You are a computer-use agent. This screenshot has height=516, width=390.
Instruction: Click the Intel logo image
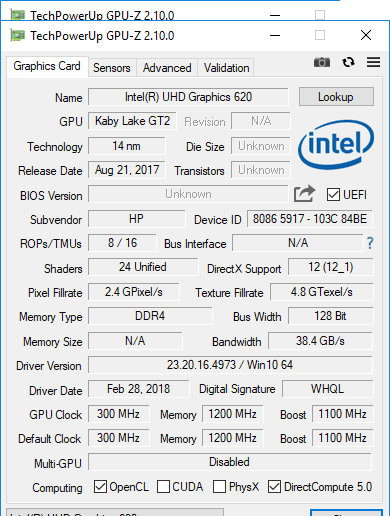(x=336, y=145)
